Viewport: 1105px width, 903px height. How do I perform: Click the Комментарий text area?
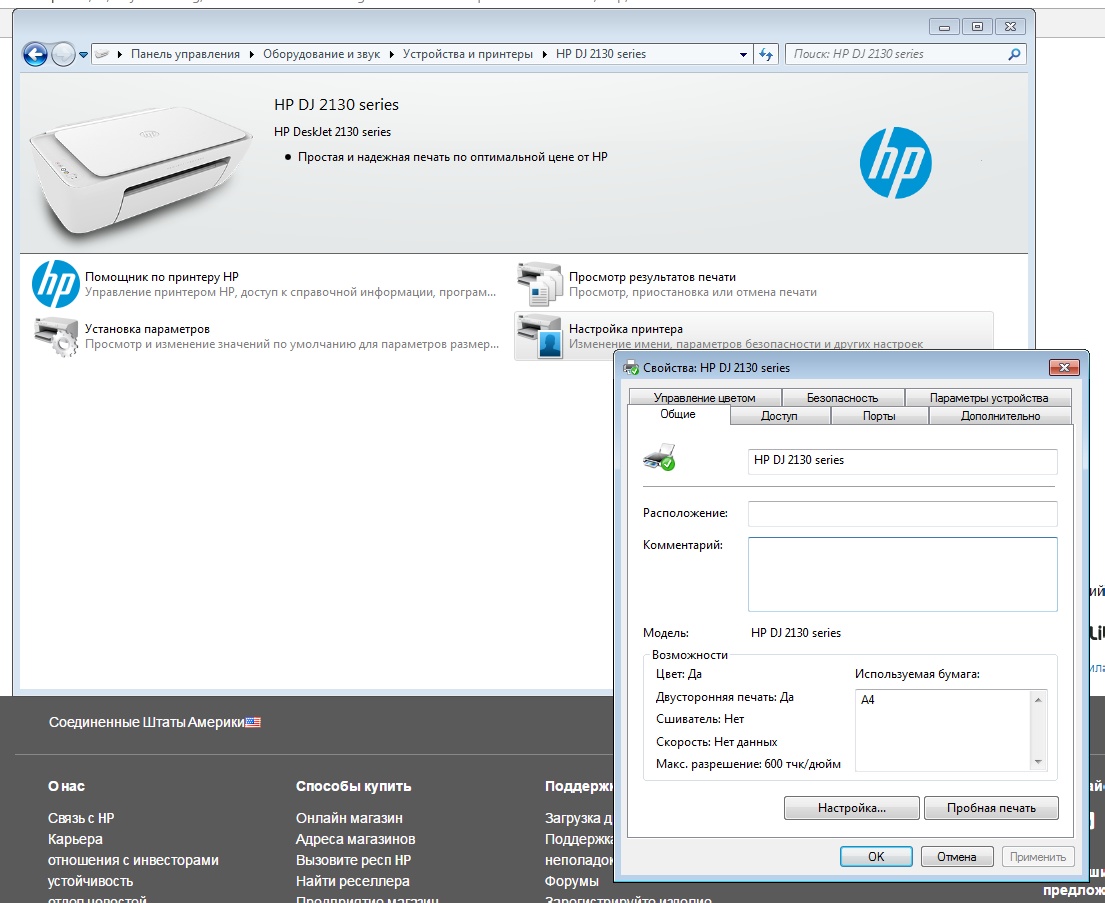tap(902, 575)
